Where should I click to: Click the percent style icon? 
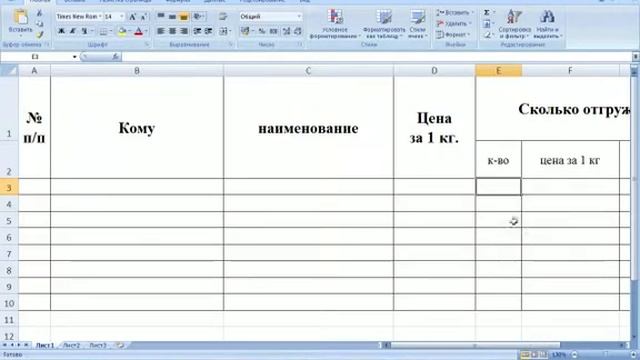click(262, 31)
